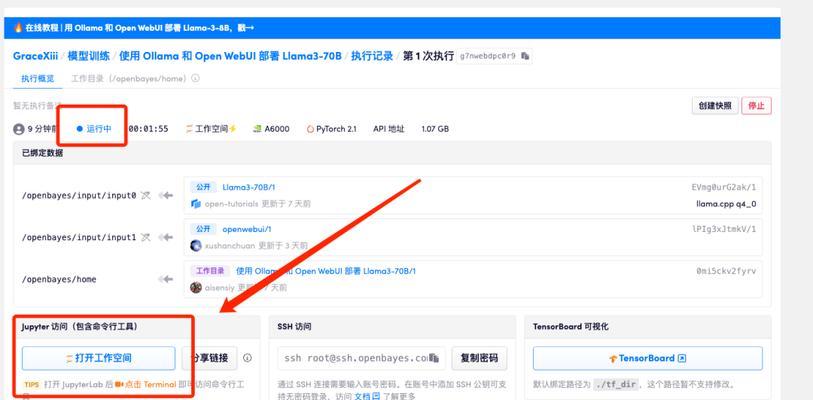
Task: Click the xushanchuan avatar
Action: (x=195, y=245)
